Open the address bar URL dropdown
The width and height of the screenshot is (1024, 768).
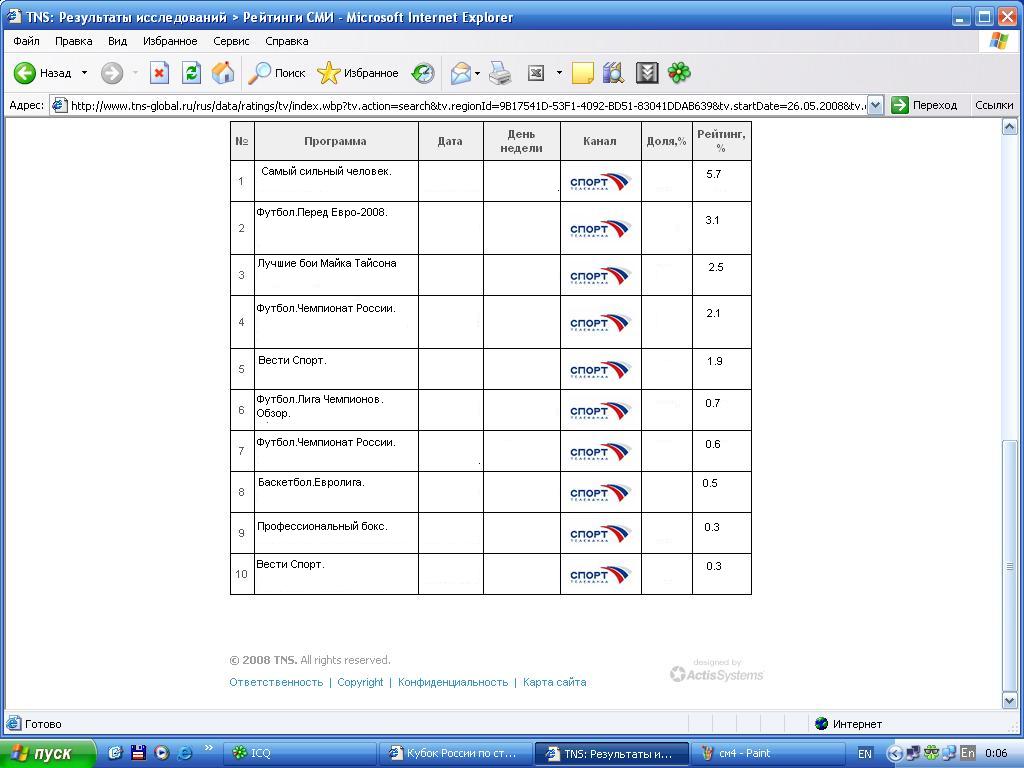(875, 105)
